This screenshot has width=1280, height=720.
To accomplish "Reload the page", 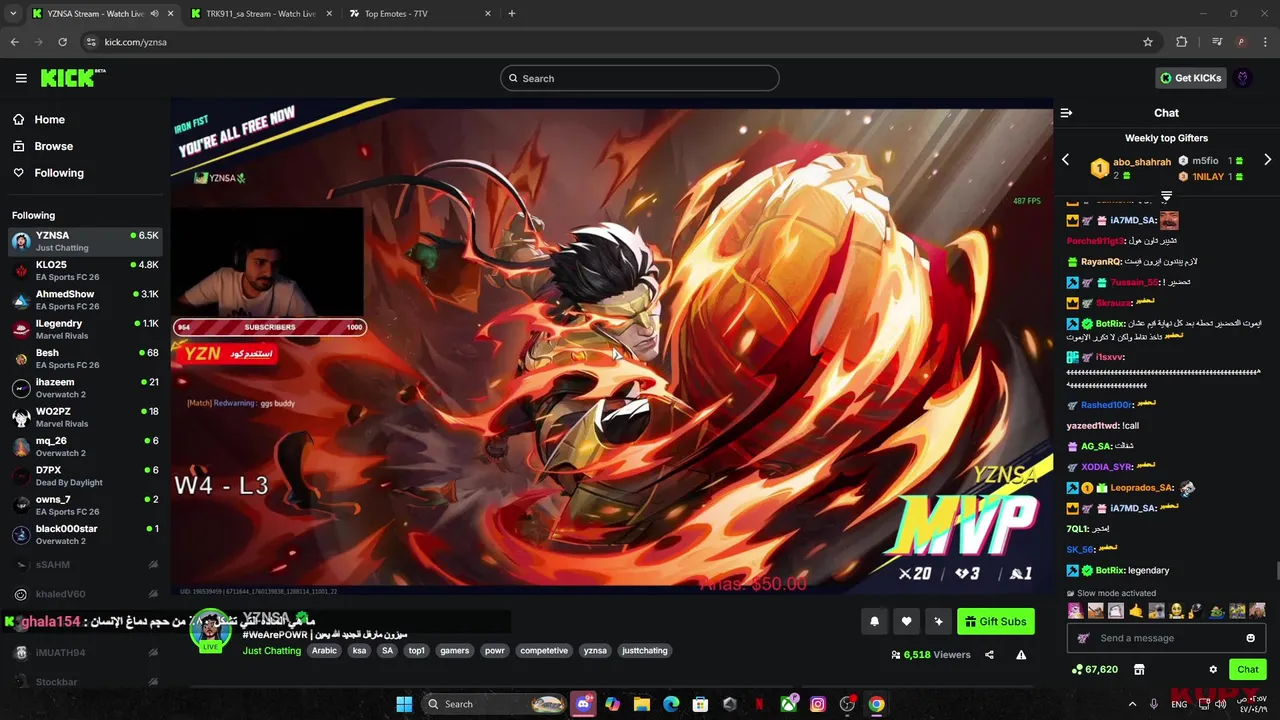I will pyautogui.click(x=62, y=42).
